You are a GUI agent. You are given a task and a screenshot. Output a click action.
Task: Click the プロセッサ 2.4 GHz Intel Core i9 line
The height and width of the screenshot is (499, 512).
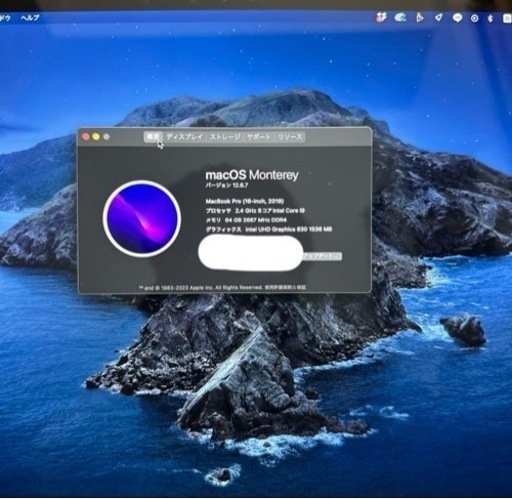click(255, 211)
